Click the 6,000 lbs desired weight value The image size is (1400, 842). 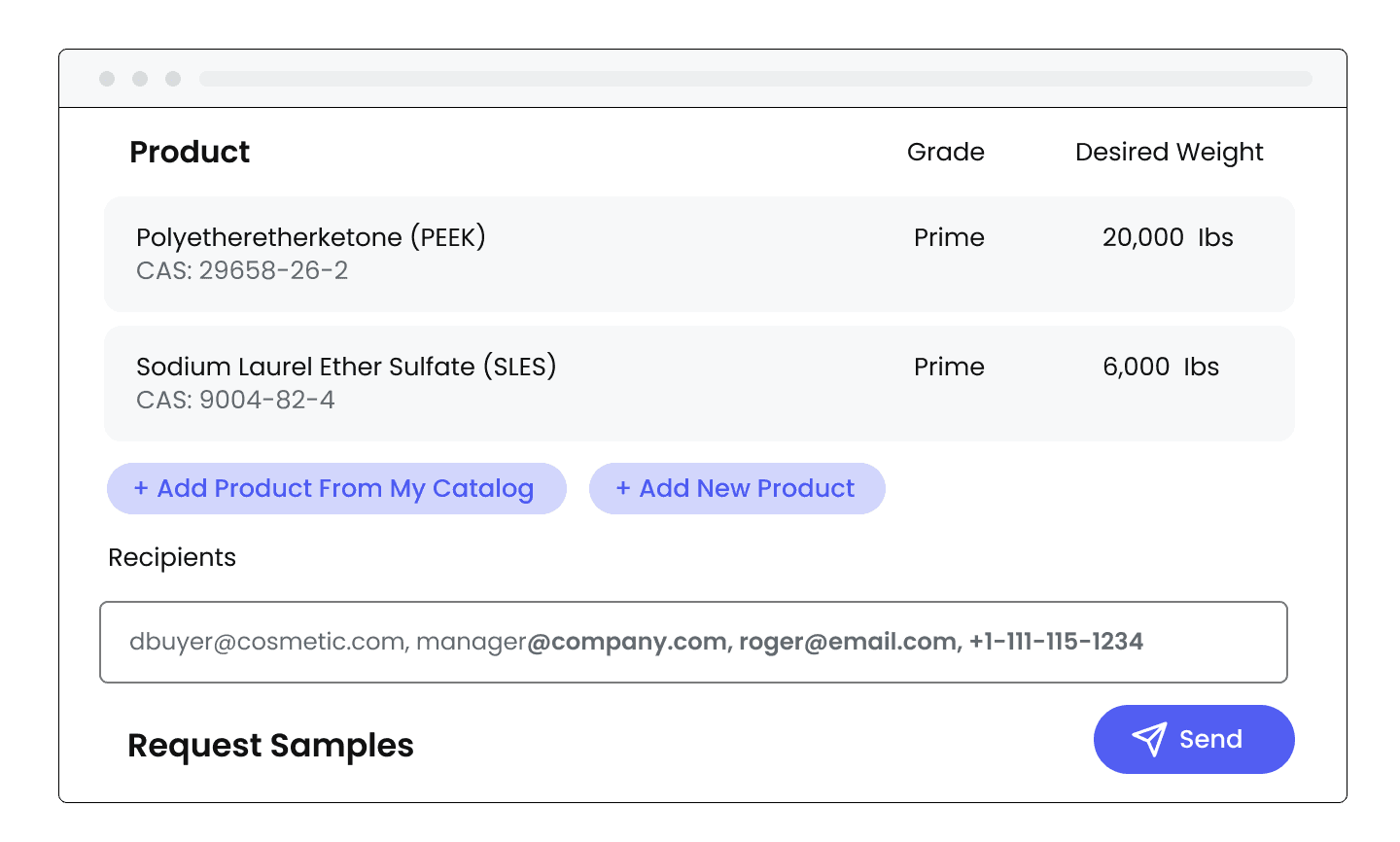pyautogui.click(x=1160, y=367)
